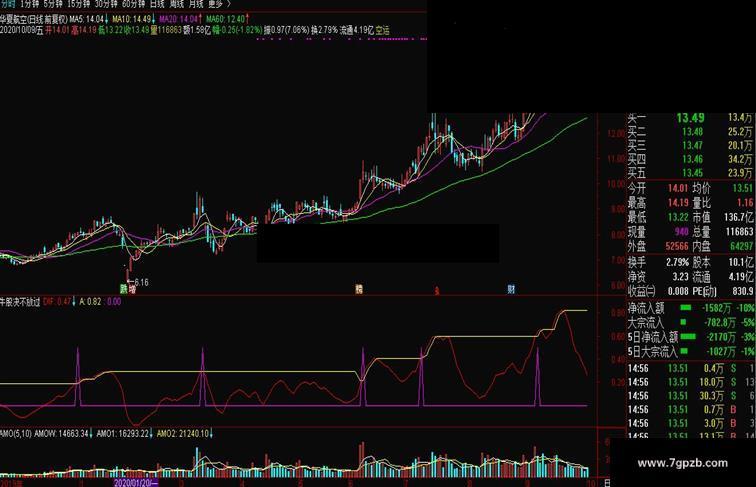
Task: Switch to the 分时 intraday tab
Action: [8, 4]
